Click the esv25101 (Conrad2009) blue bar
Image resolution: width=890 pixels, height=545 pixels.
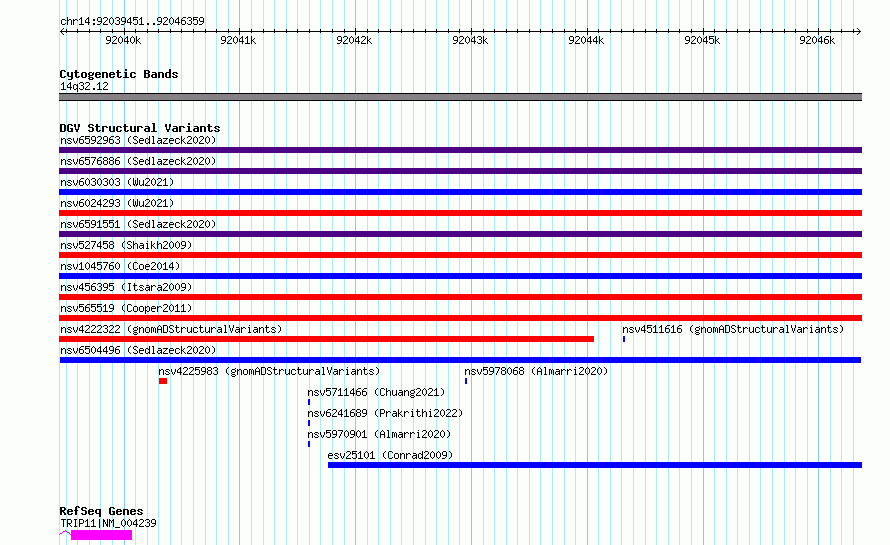pos(595,465)
